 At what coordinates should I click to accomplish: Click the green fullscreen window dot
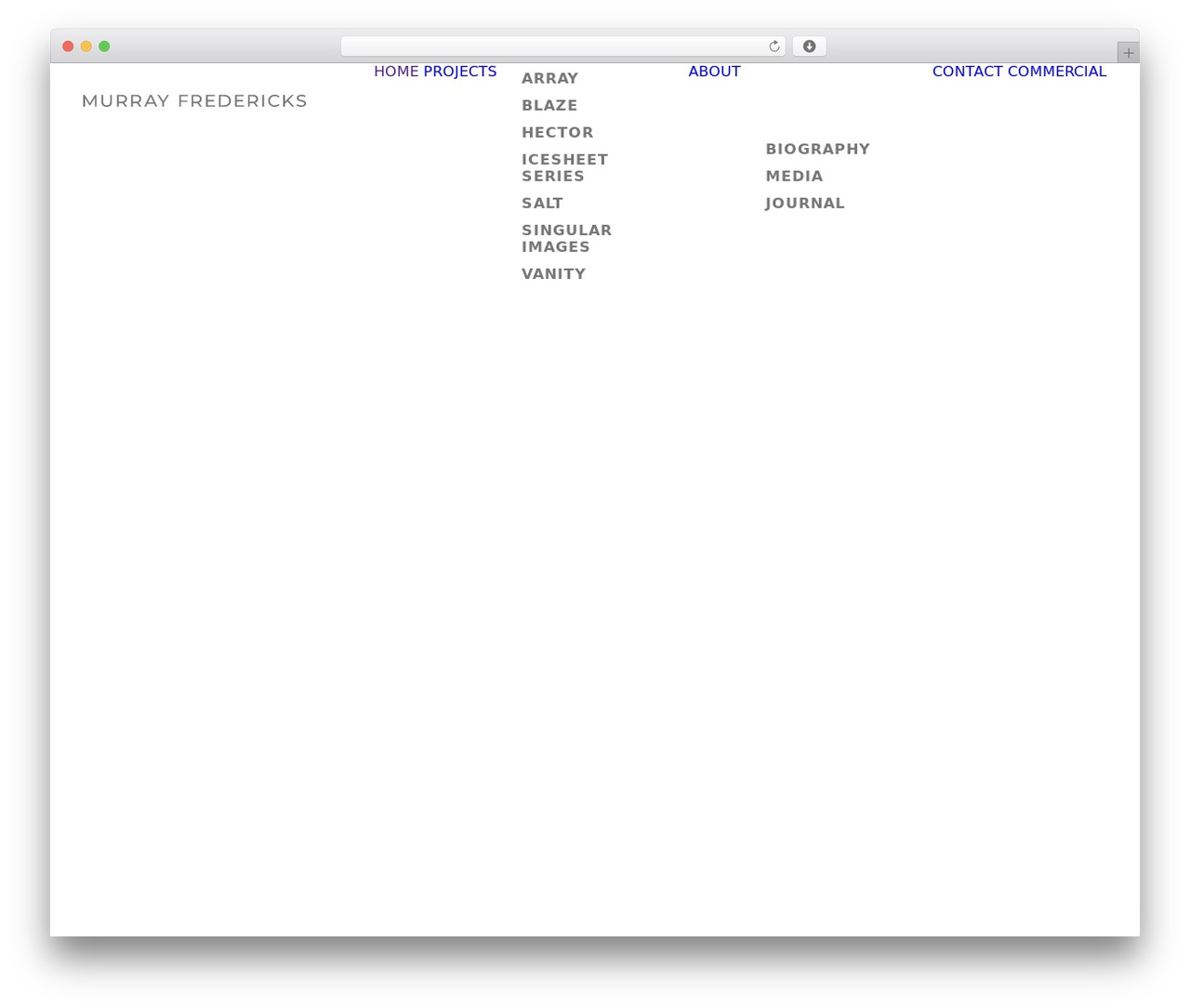pyautogui.click(x=104, y=46)
